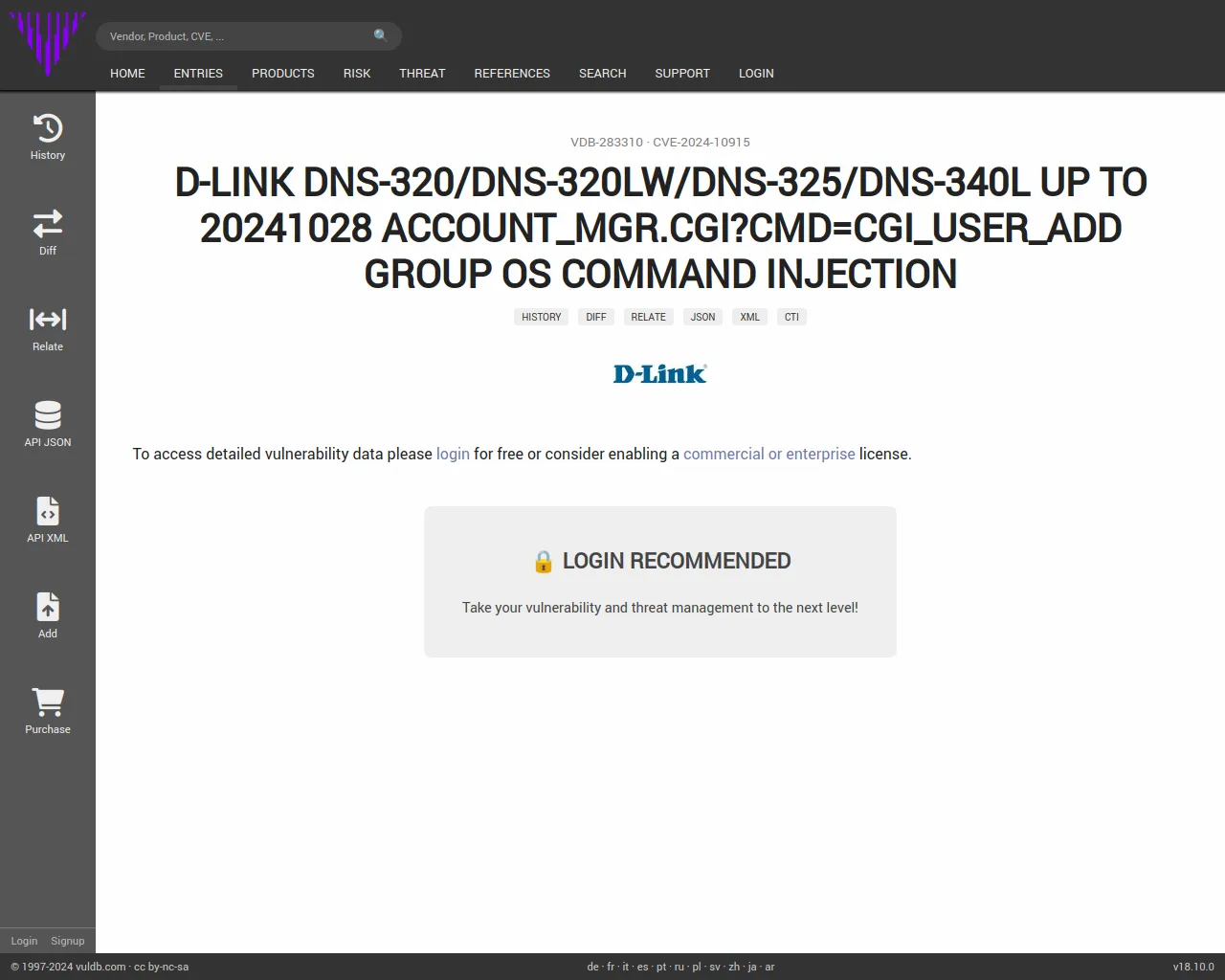
Task: Switch language to 'sv' in footer
Action: [715, 967]
